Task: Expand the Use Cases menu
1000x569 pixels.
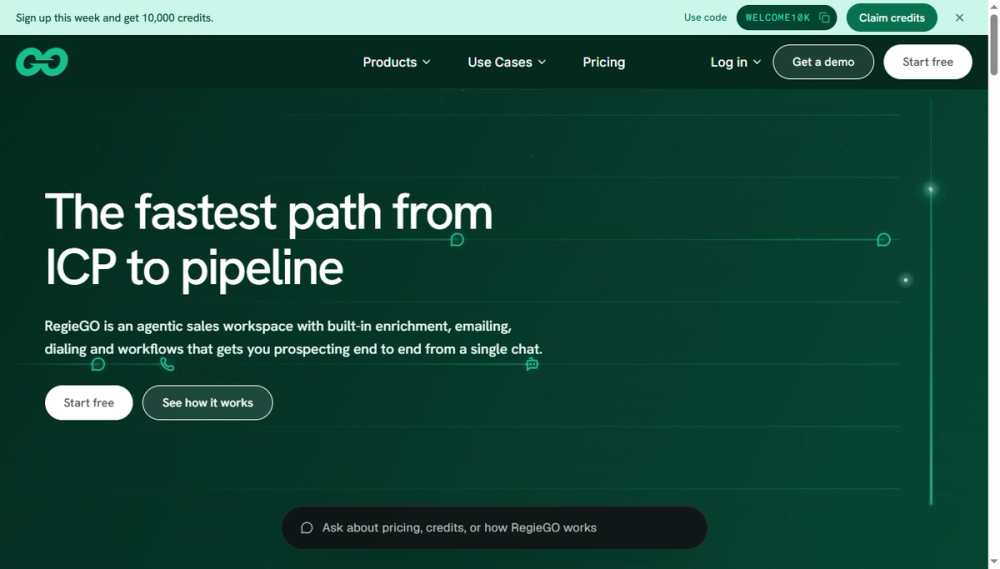Action: [506, 62]
